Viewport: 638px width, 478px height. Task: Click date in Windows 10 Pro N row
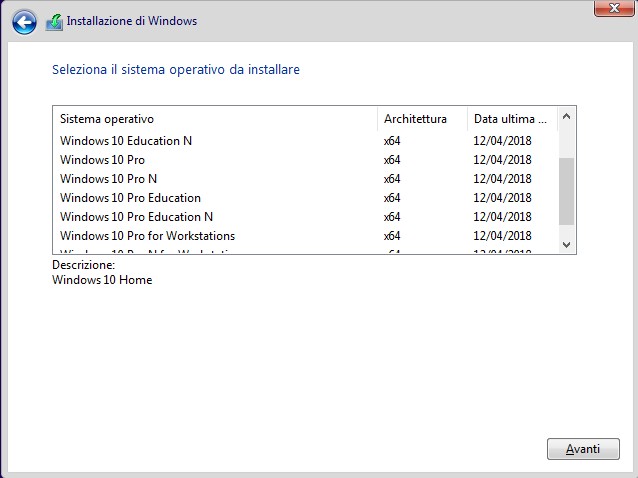503,179
